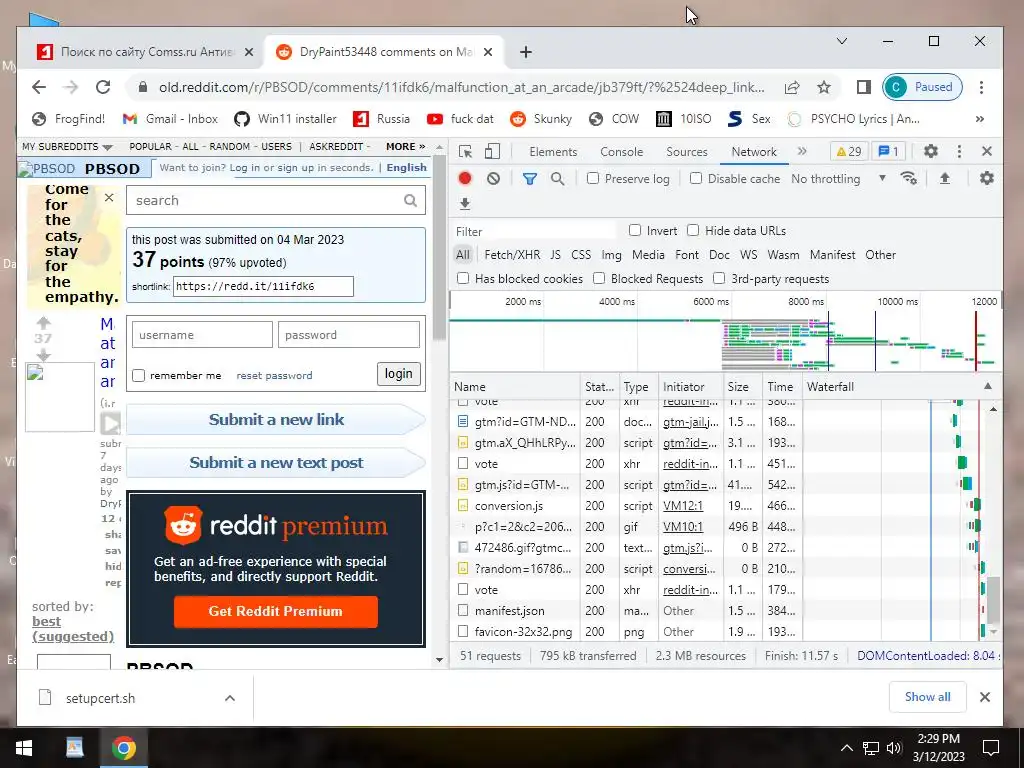
Task: Click the 1 issue message badge
Action: click(888, 152)
